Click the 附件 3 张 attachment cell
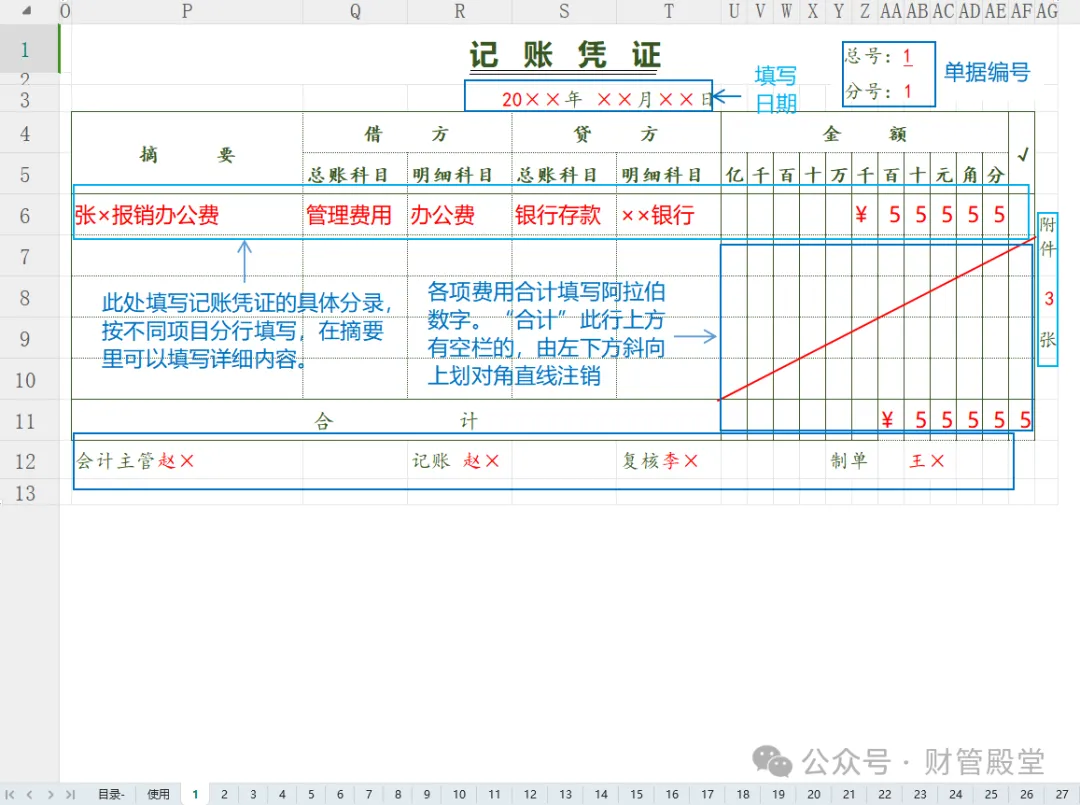The height and width of the screenshot is (805, 1080). (1047, 289)
